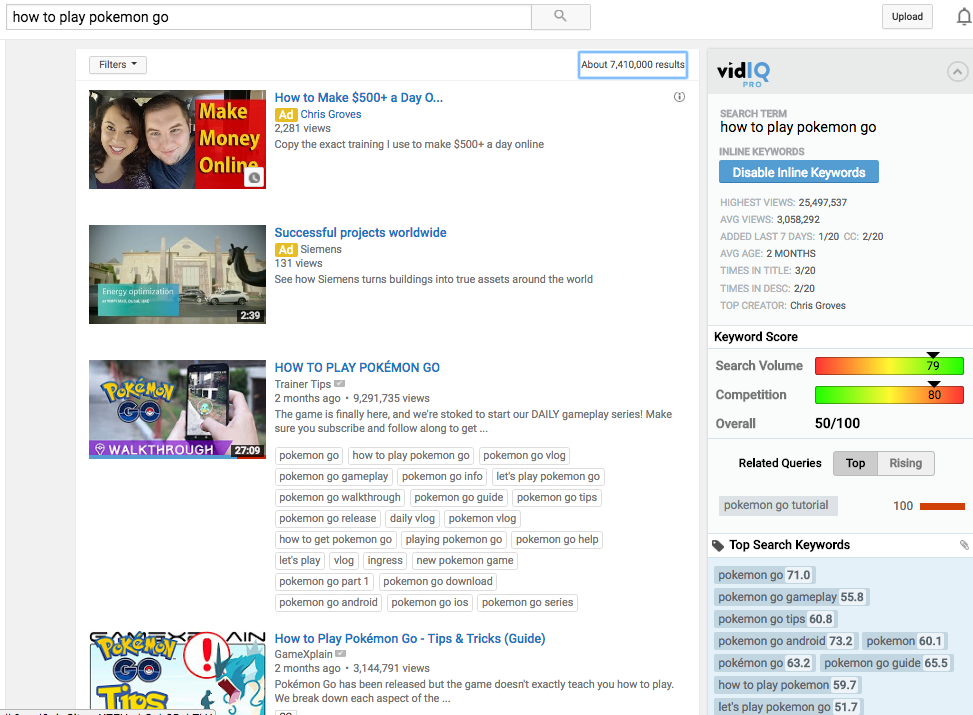
Task: Click the 'pokemon go download' inline tag
Action: click(x=437, y=582)
